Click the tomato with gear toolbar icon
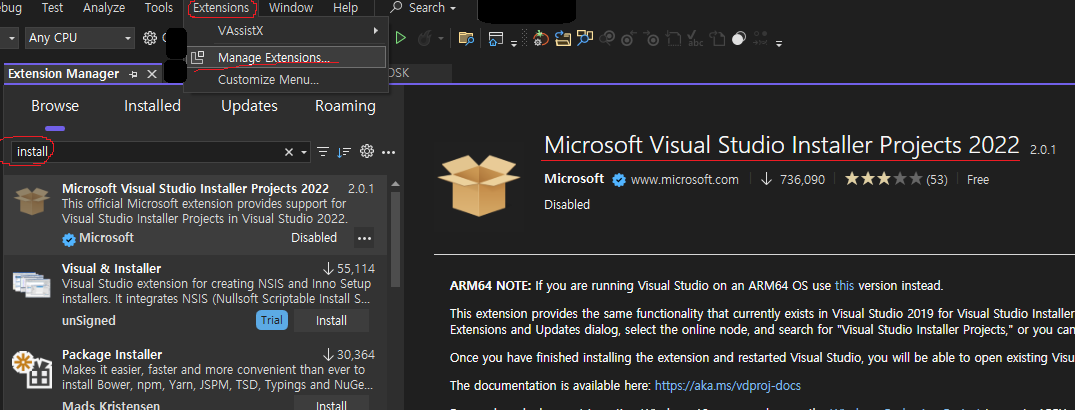 [541, 38]
